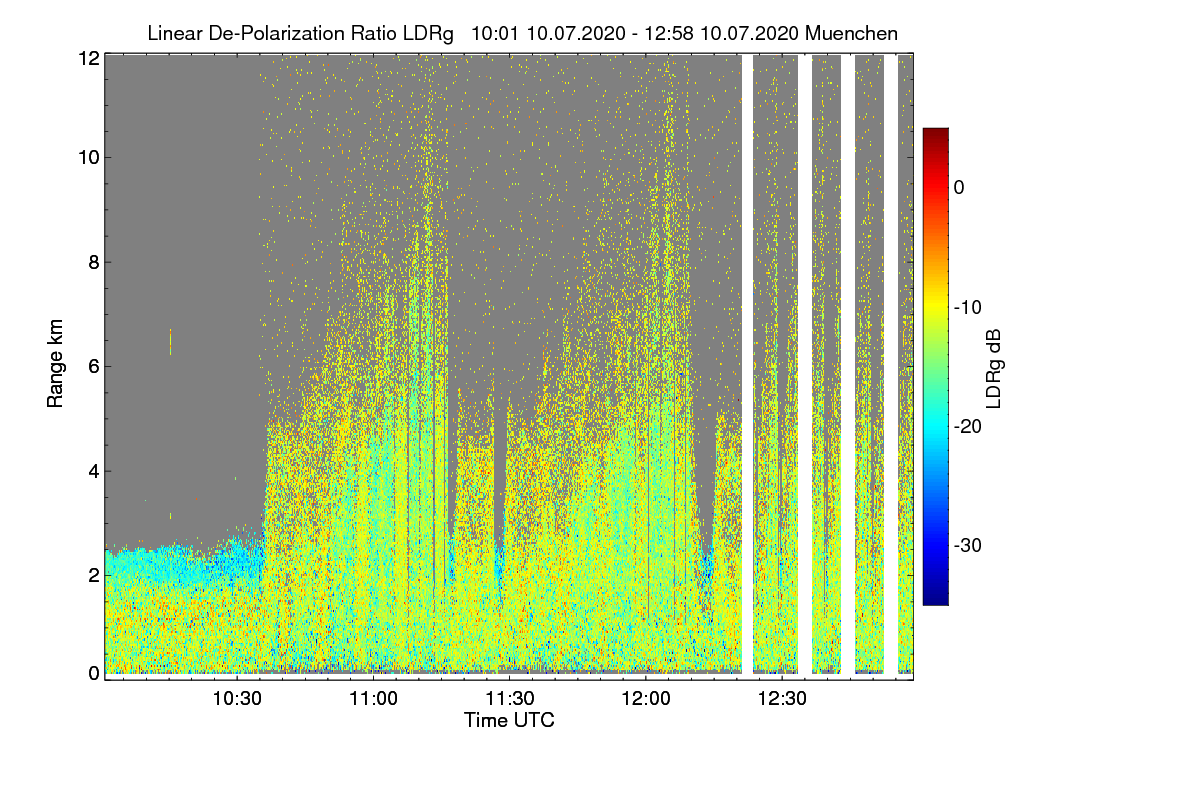1200x800 pixels.
Task: Click the station name 'Muenchen' in title
Action: point(851,33)
